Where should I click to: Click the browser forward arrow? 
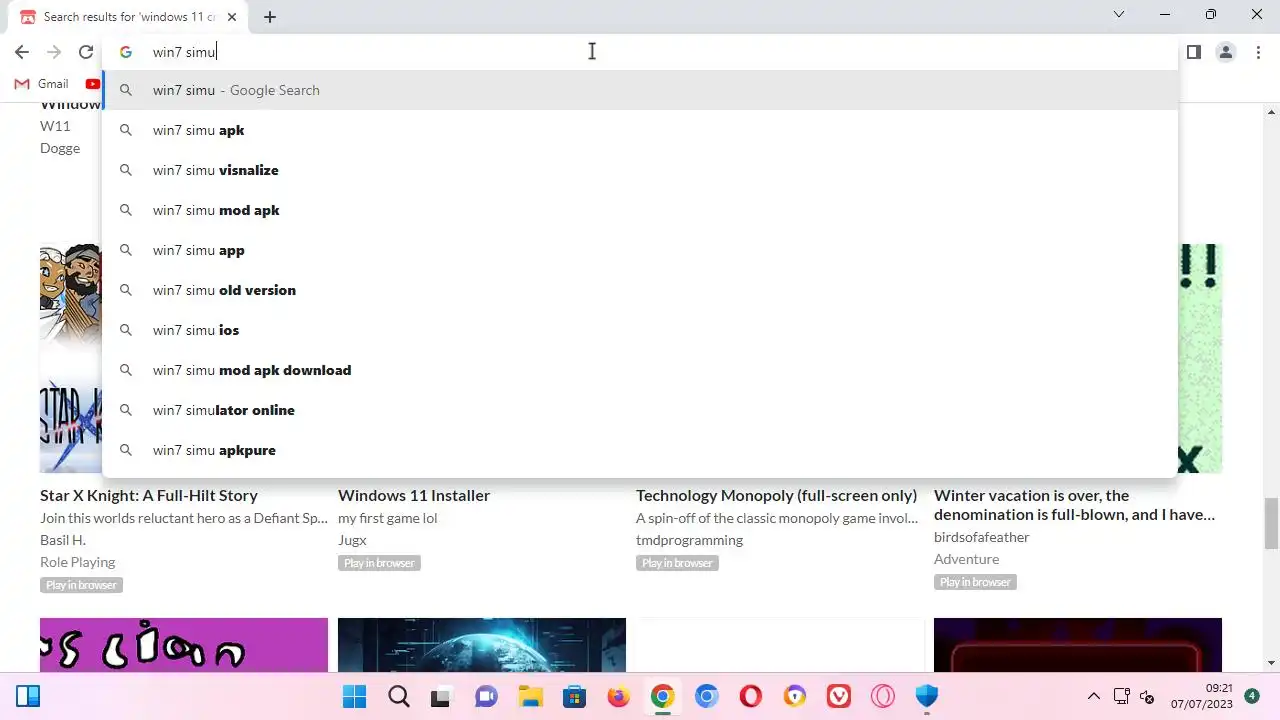click(x=54, y=52)
